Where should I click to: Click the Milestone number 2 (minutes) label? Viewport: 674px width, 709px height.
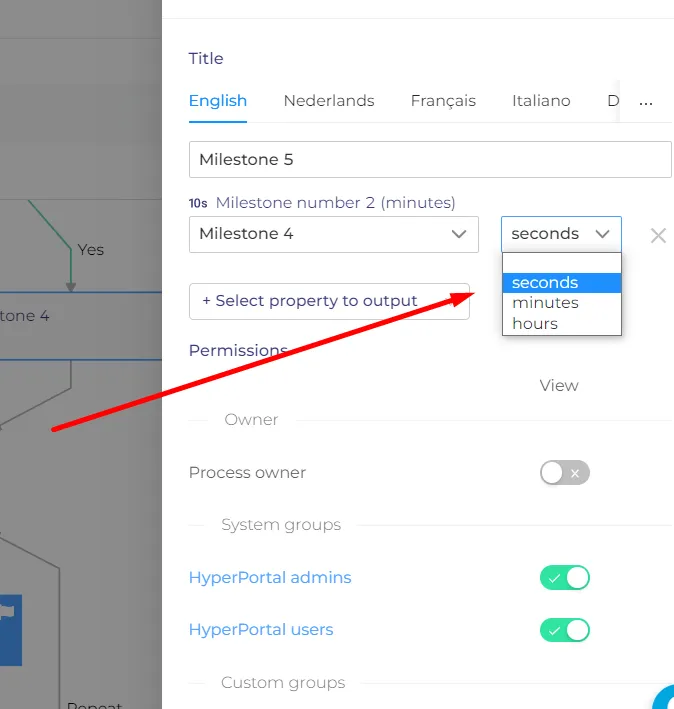pos(335,203)
